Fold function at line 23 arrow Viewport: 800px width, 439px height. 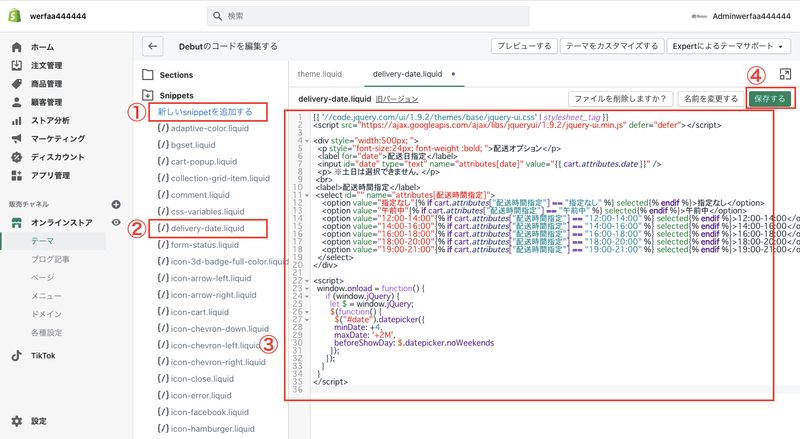307,288
